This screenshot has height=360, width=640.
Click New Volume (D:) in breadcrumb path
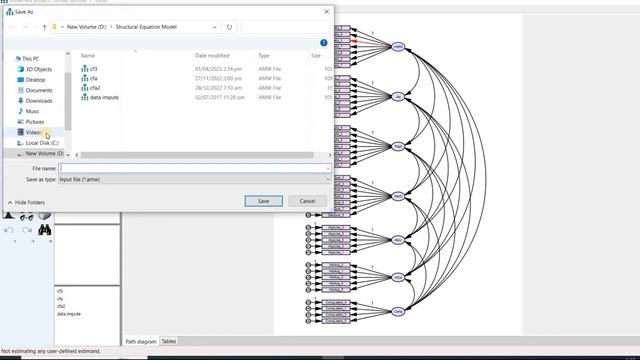[87, 27]
